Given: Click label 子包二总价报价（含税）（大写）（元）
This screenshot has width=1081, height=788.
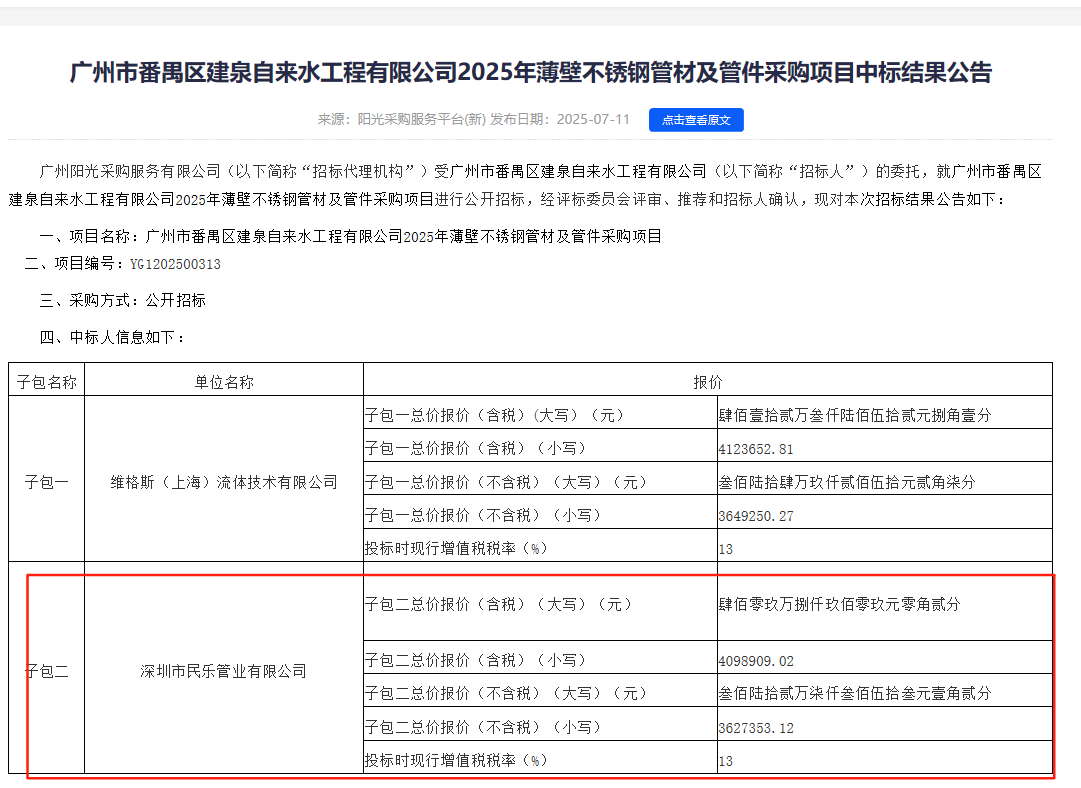Looking at the screenshot, I should tap(498, 604).
